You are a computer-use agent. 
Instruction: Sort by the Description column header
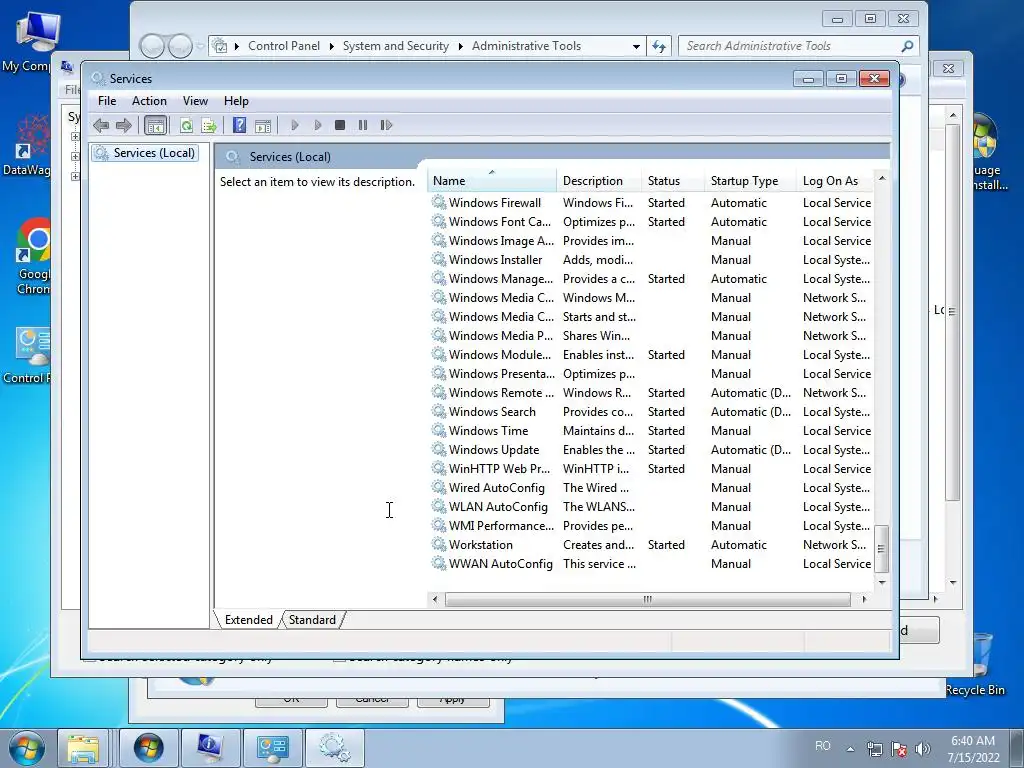(599, 181)
